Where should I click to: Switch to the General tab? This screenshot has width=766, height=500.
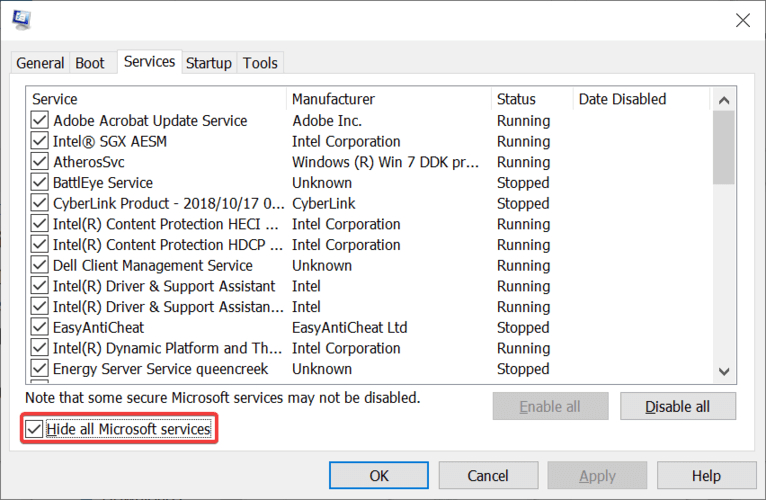pos(40,63)
